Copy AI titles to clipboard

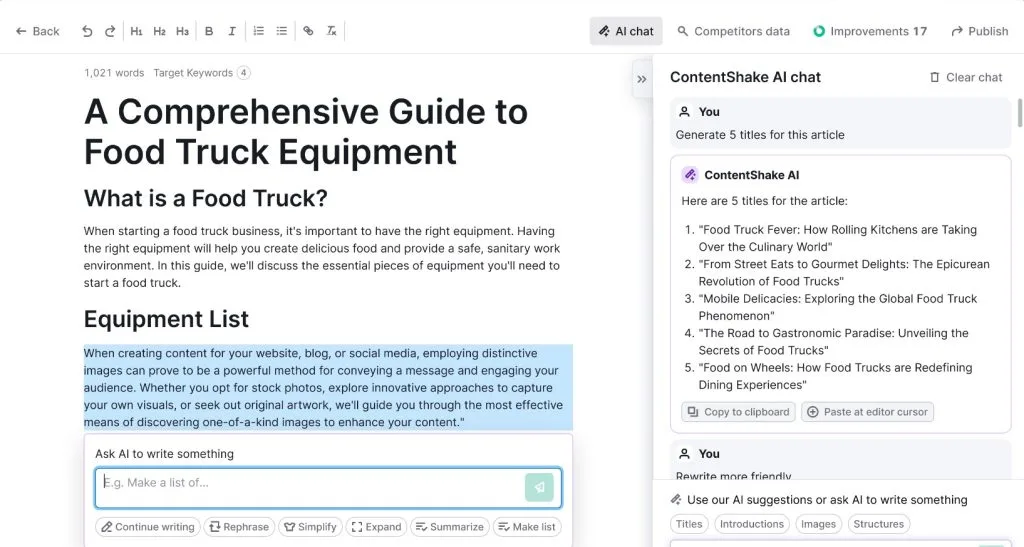click(x=739, y=412)
